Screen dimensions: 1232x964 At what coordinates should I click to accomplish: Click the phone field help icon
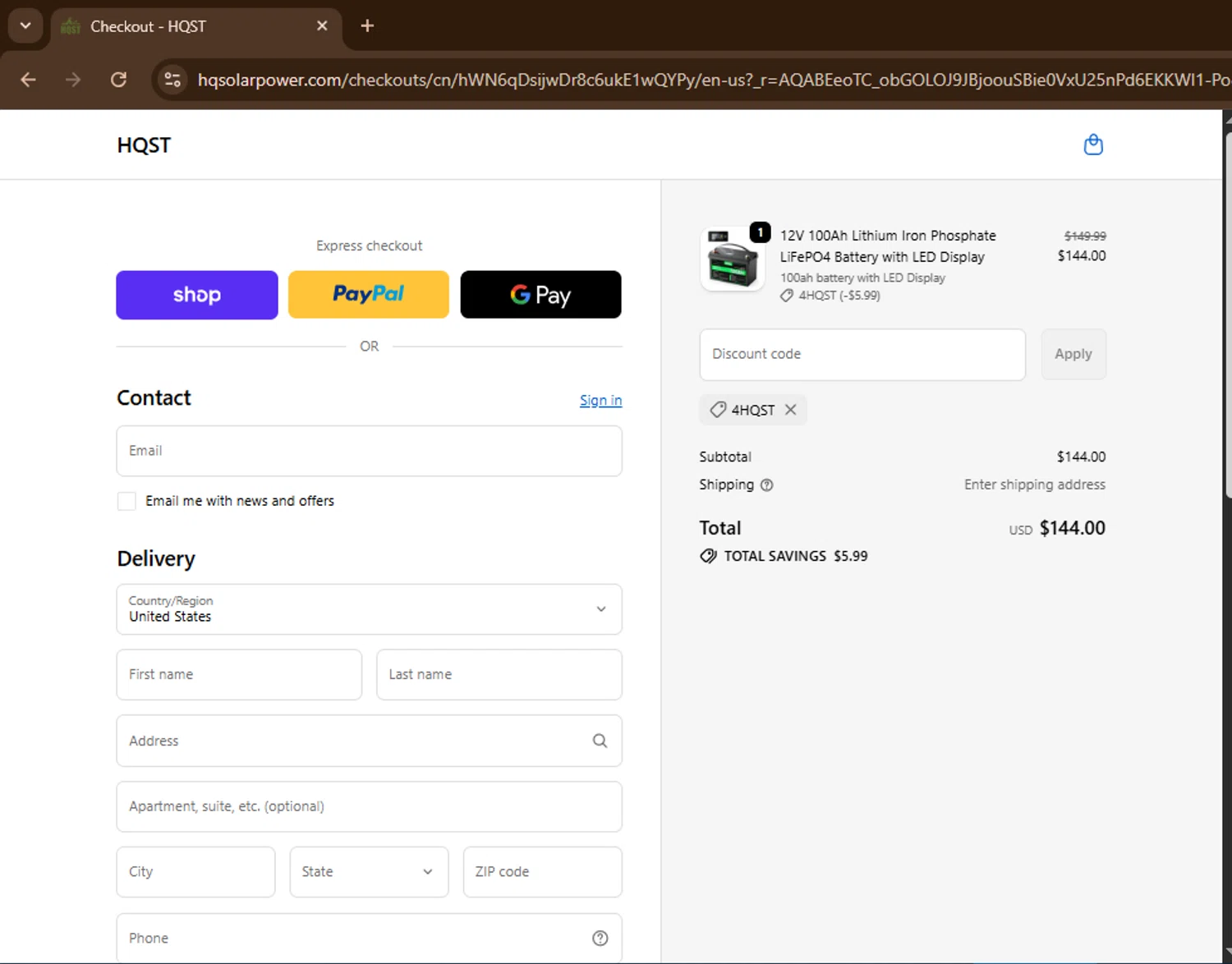pyautogui.click(x=600, y=938)
